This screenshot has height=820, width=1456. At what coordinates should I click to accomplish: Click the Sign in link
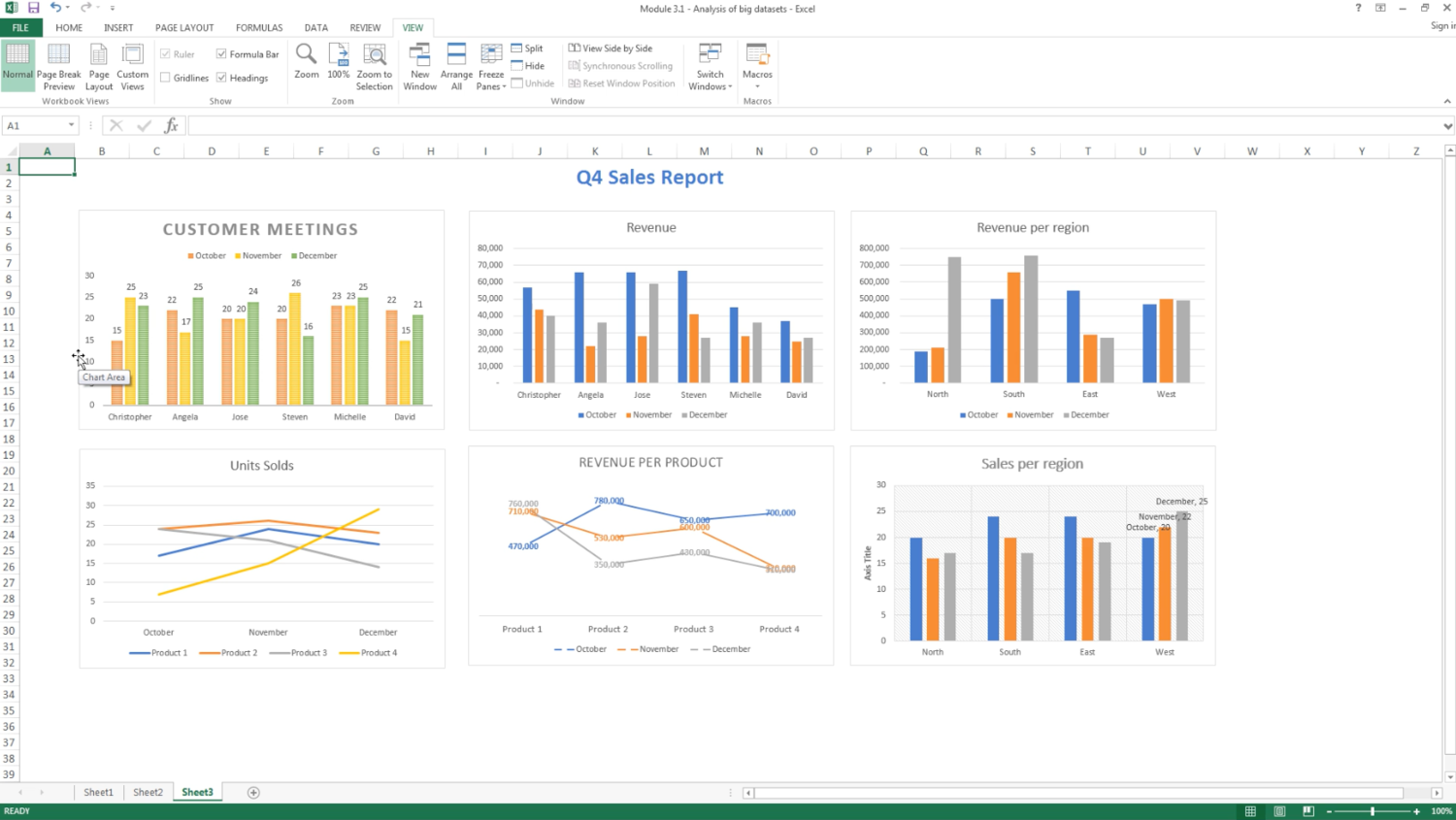coord(1442,26)
